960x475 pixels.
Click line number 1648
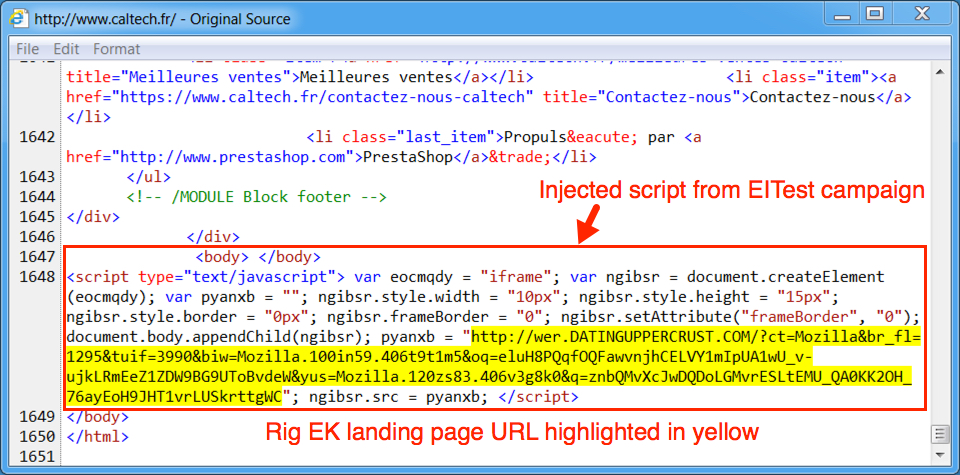point(35,277)
